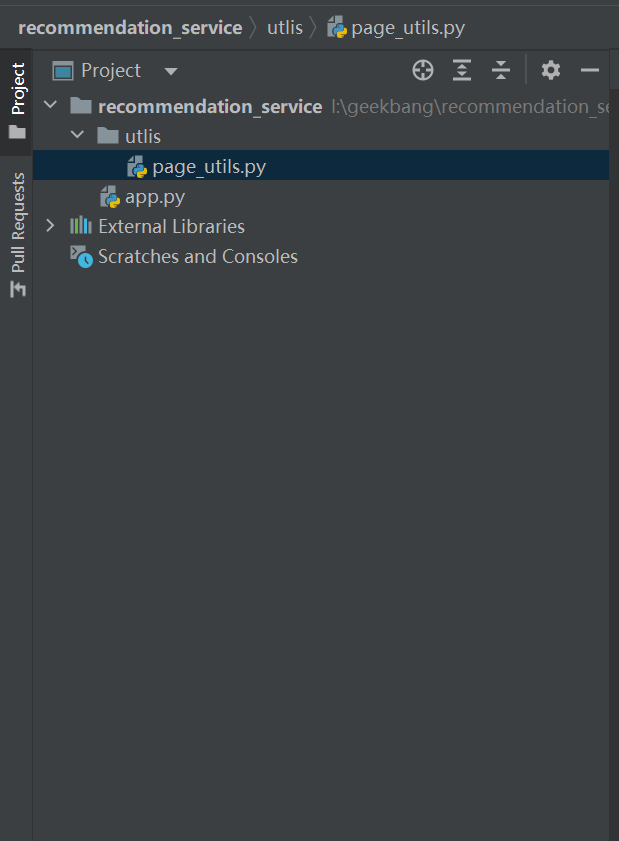Screen dimensions: 619x841
Task: Click the Collapse All icon
Action: (x=501, y=70)
